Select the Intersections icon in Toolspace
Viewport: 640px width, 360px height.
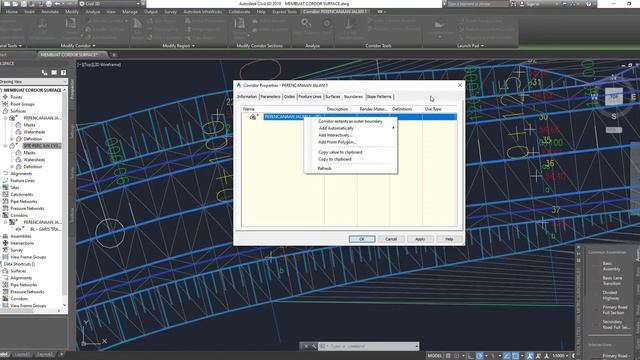coord(5,243)
